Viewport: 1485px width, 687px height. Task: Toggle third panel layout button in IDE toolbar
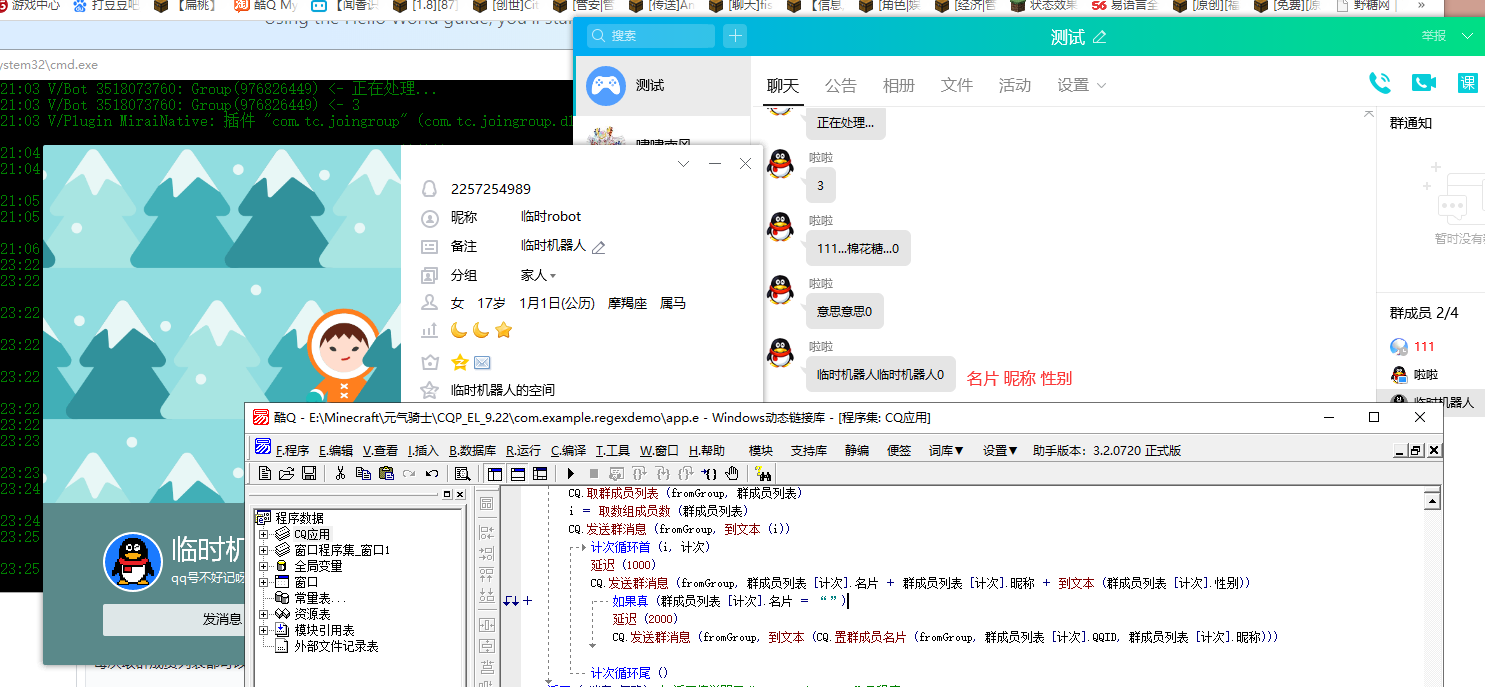pos(540,473)
